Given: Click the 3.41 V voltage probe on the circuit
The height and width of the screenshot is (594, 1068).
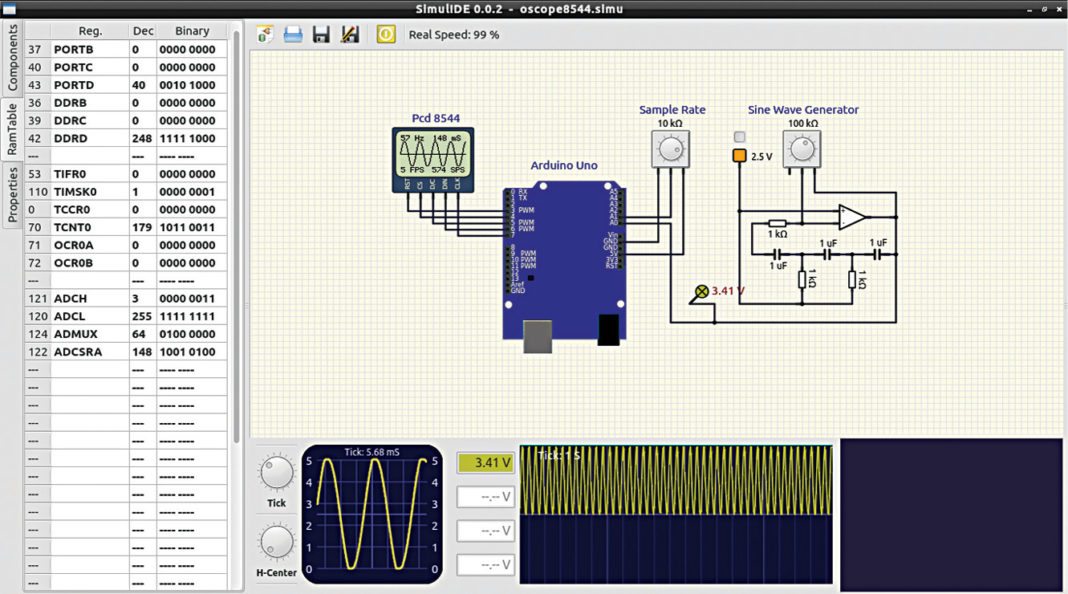Looking at the screenshot, I should (x=700, y=289).
